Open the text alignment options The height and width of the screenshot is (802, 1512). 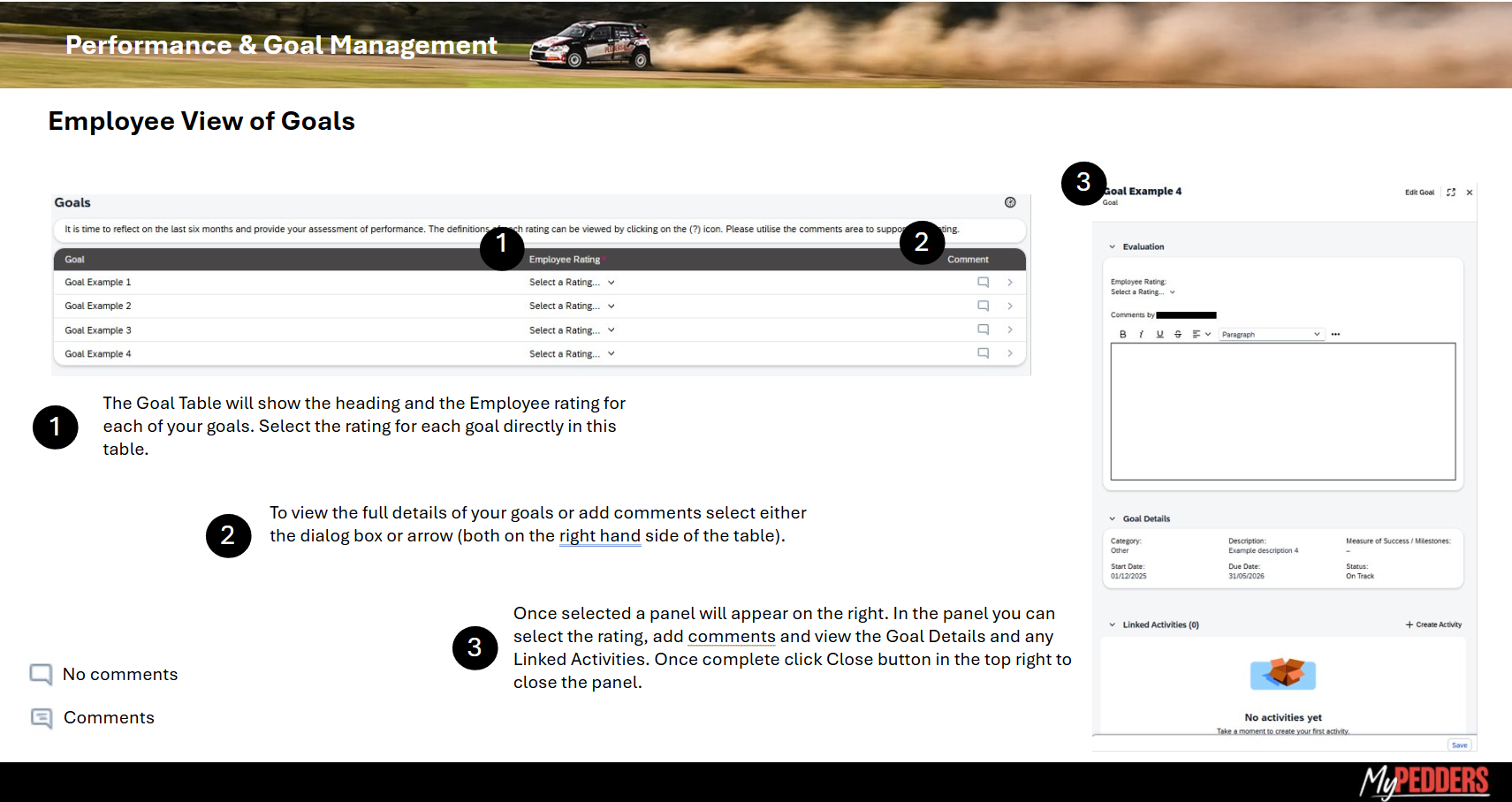1200,335
